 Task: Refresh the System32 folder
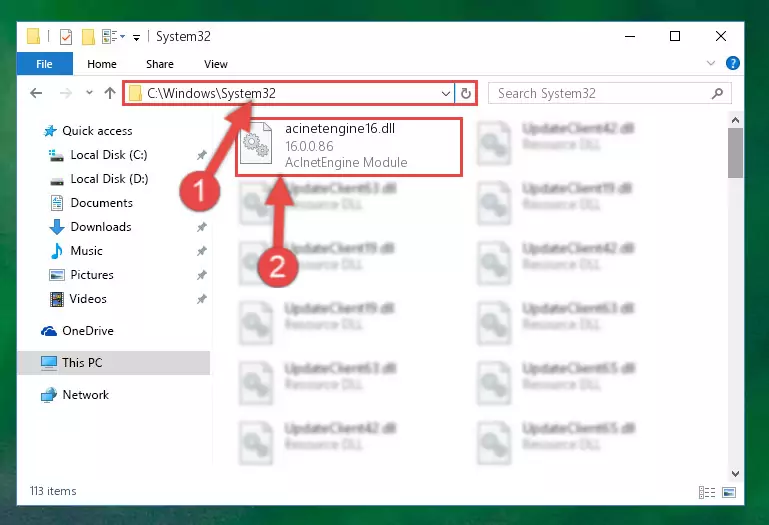click(466, 93)
